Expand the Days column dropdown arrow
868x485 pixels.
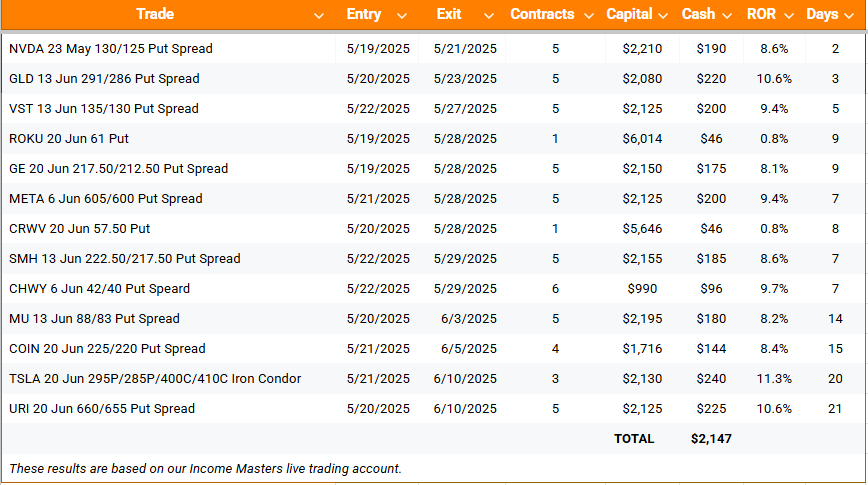849,16
